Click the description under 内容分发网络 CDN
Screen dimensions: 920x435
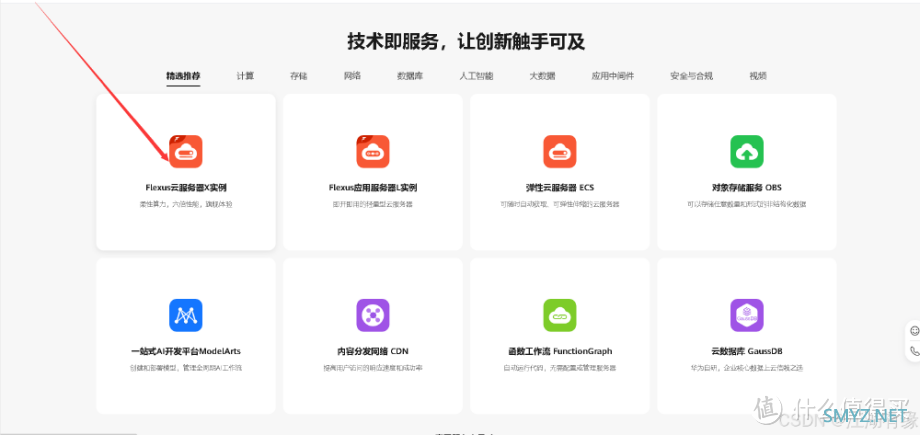(373, 368)
